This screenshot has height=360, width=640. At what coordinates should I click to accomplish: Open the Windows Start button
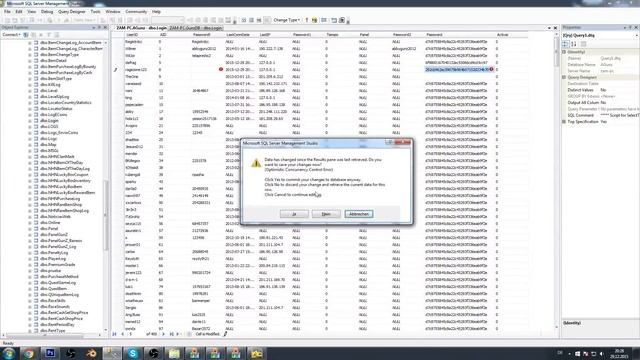pos(9,353)
